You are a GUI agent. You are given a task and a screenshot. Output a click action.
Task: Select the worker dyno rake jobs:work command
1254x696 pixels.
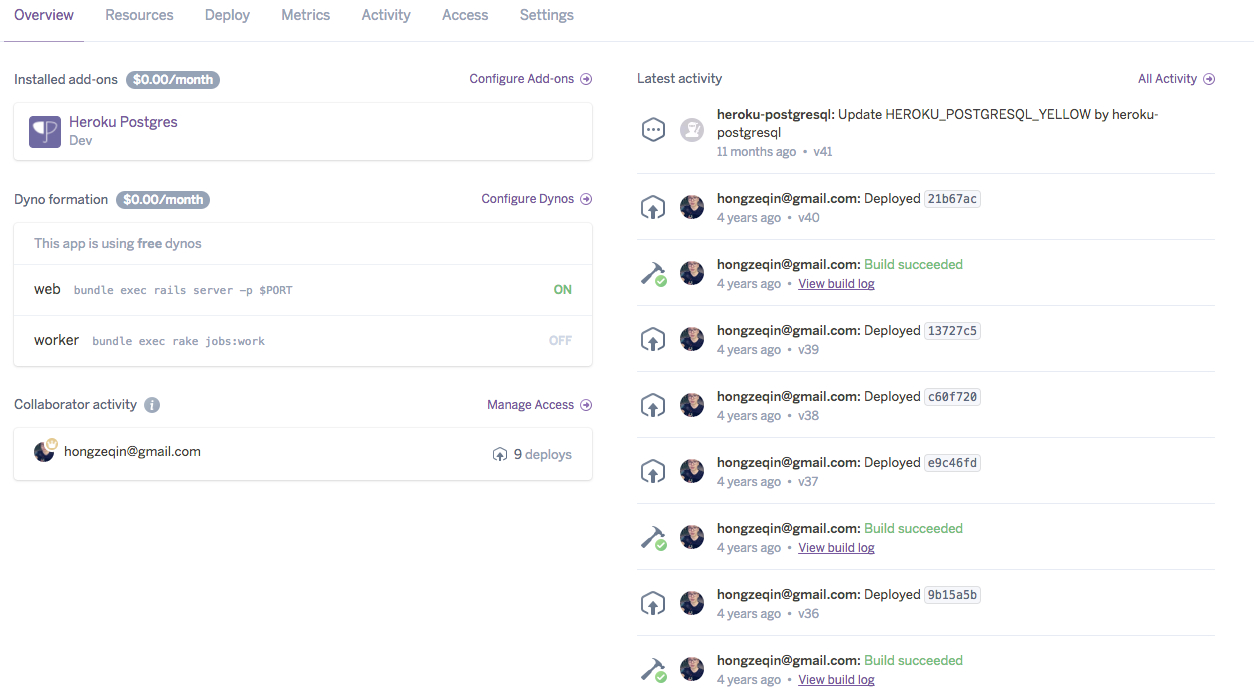[x=178, y=342]
